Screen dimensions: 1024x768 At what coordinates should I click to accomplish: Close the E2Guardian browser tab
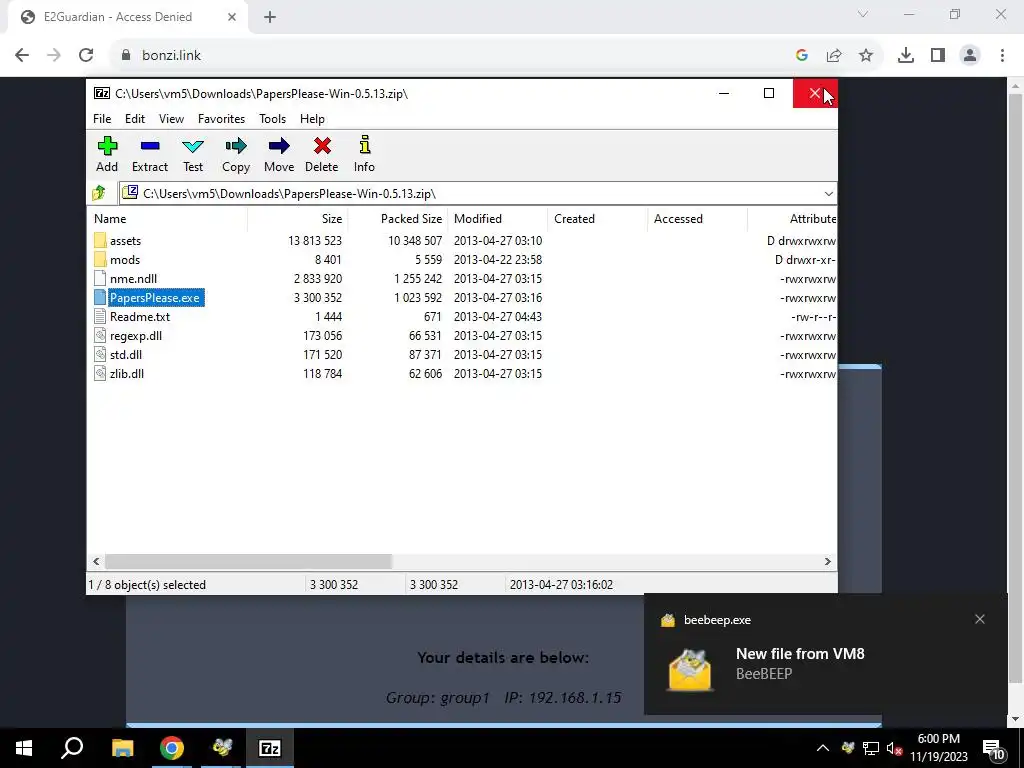(232, 17)
